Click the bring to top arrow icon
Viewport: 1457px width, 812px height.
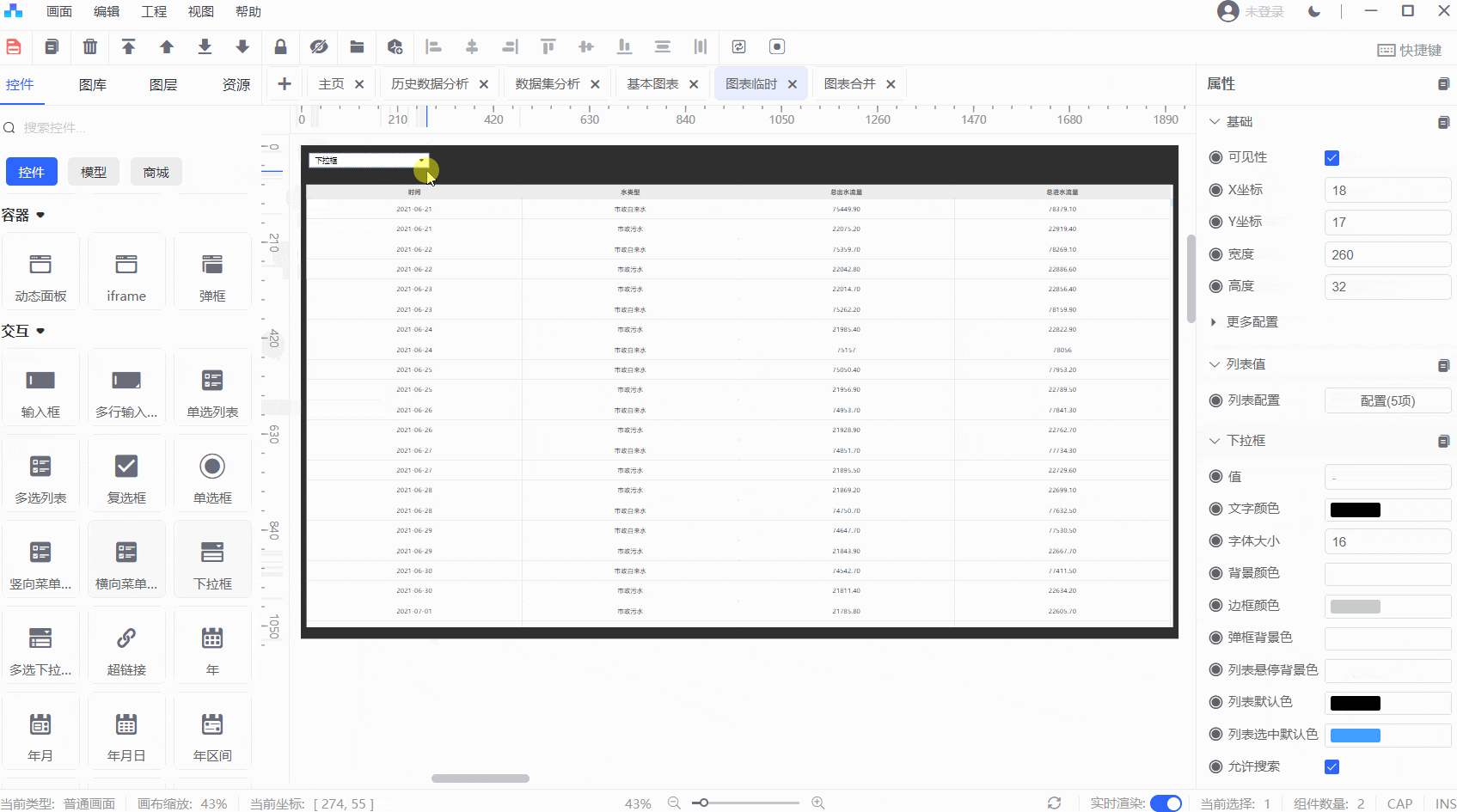pyautogui.click(x=128, y=47)
